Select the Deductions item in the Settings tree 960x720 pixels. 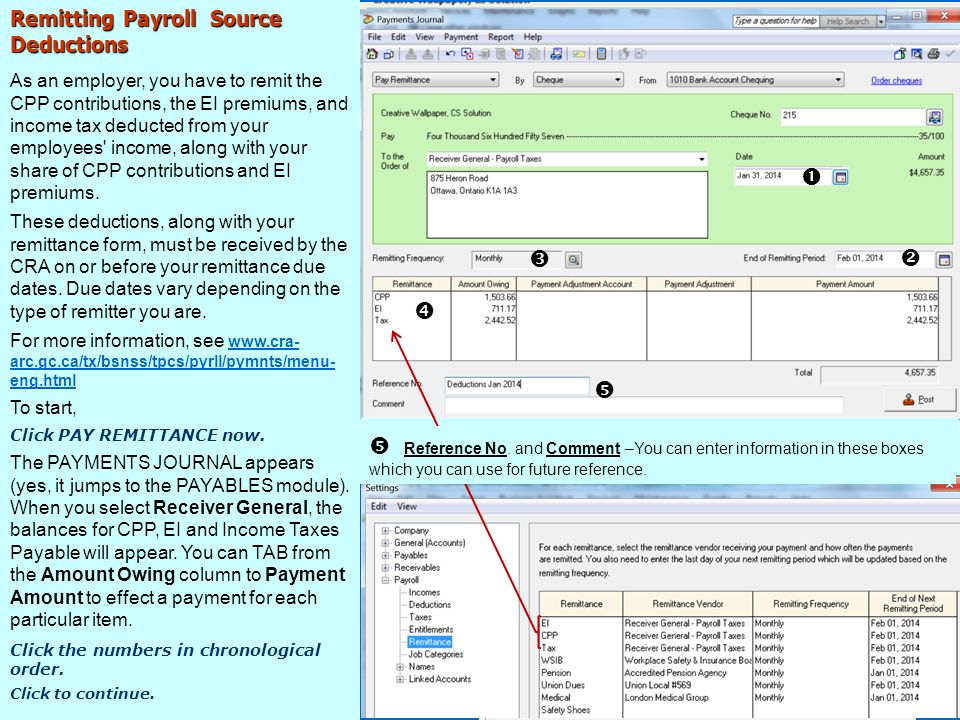(x=430, y=605)
